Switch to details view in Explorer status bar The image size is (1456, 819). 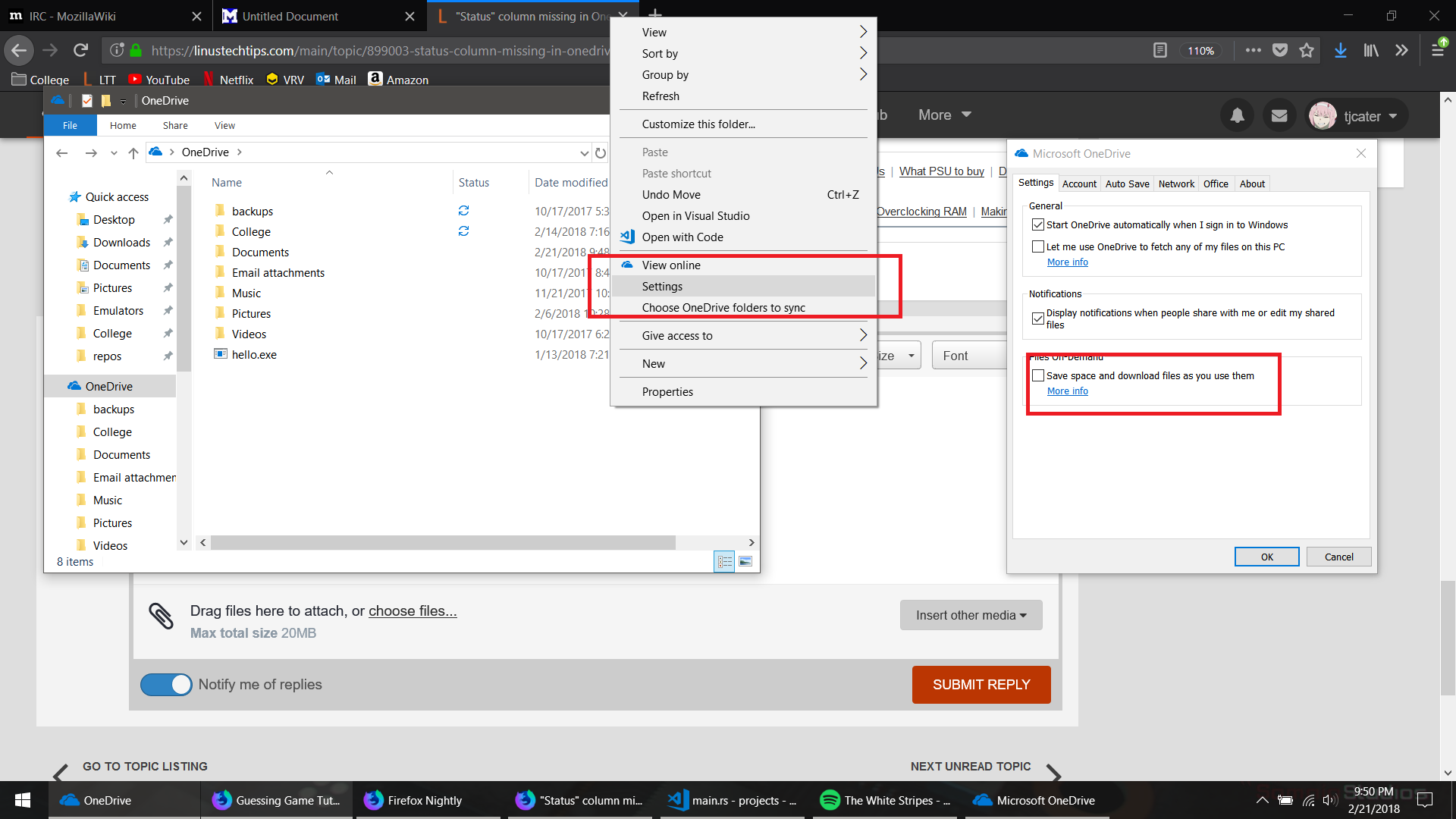point(724,561)
